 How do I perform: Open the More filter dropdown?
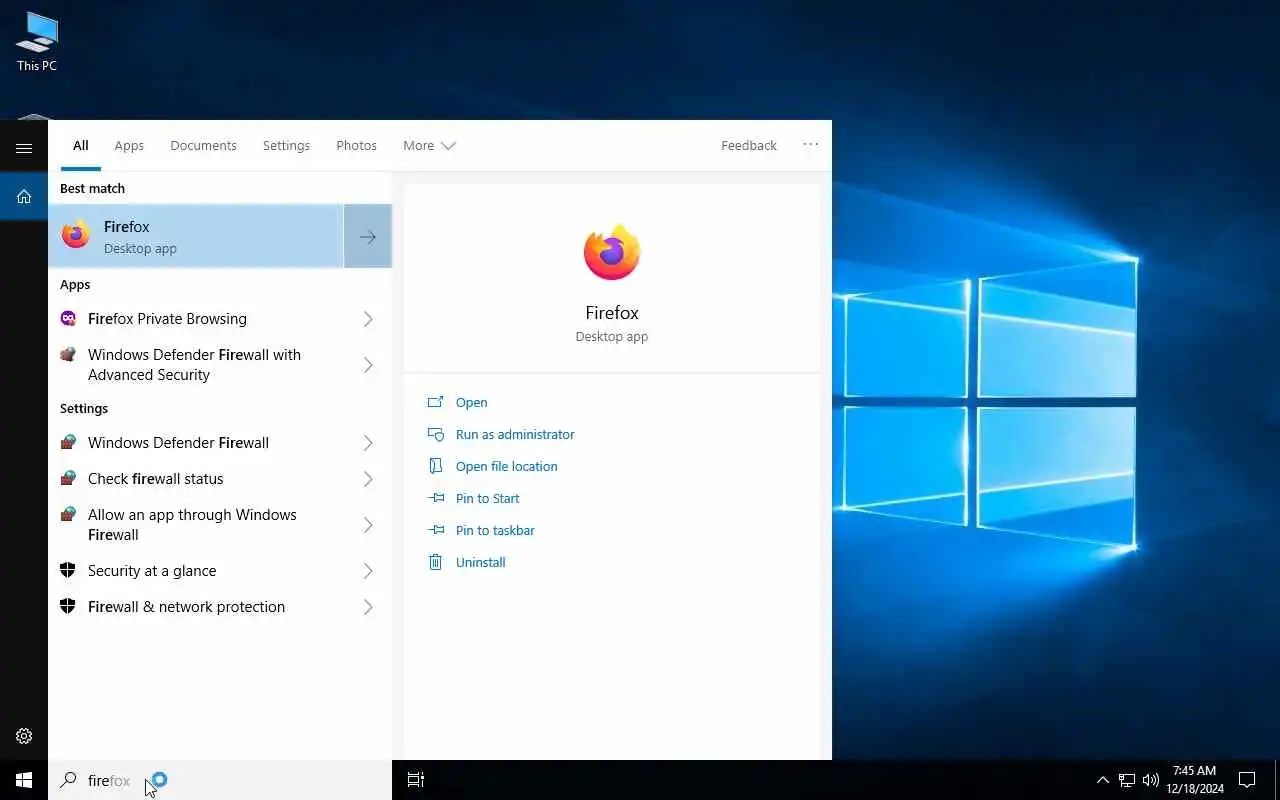point(429,146)
